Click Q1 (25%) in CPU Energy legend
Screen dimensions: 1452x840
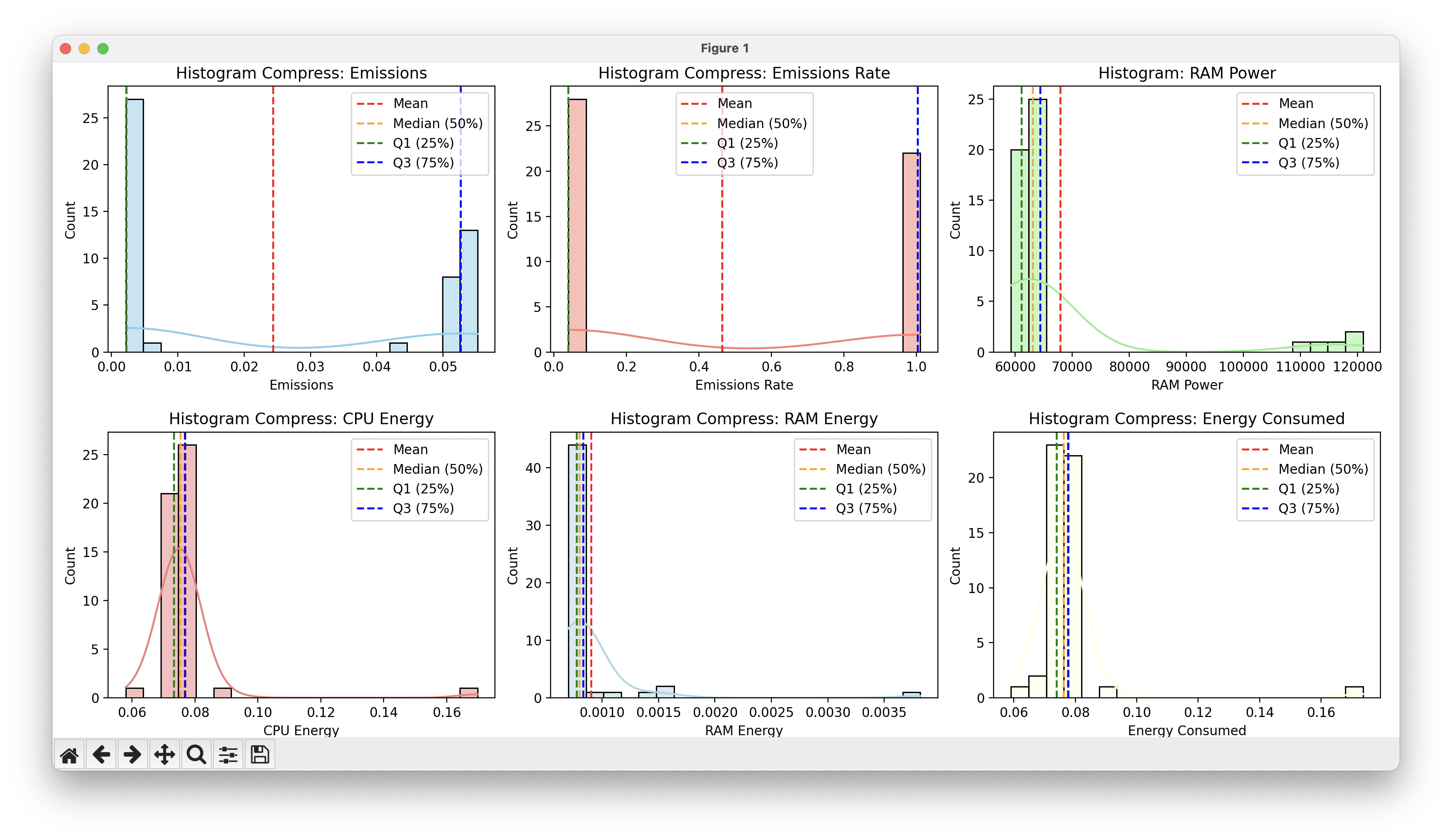423,489
